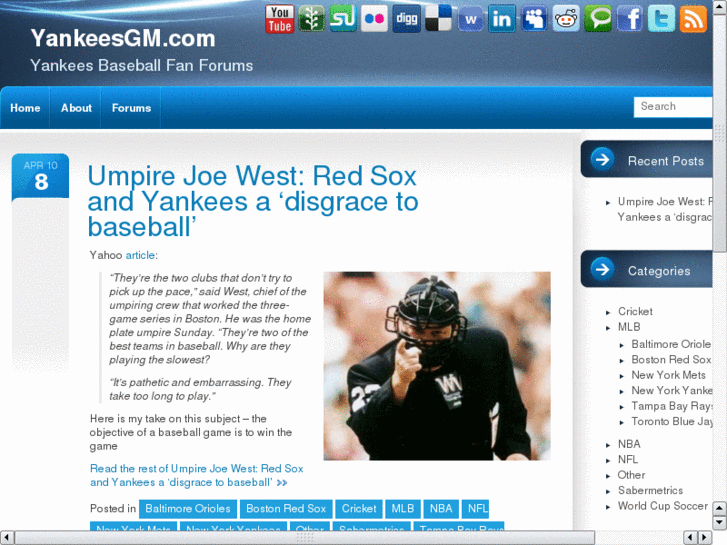Click the APR 10 8 date badge
This screenshot has height=545, width=727.
(x=40, y=177)
